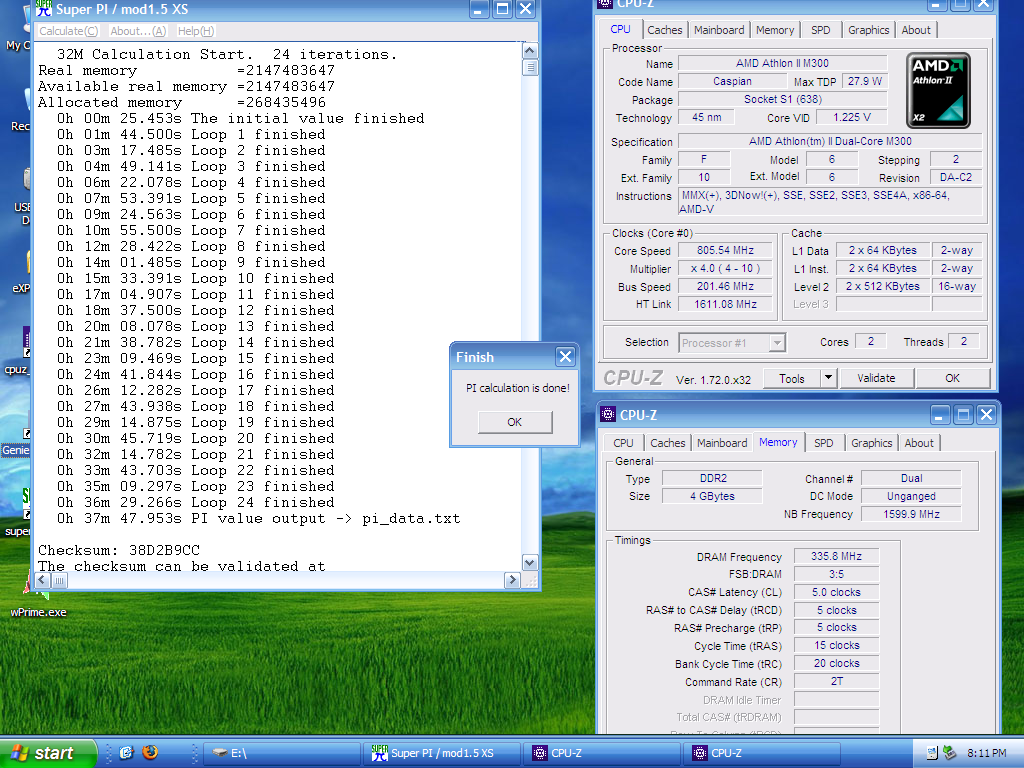Select the SPD tab in upper CPU-Z

pyautogui.click(x=820, y=30)
